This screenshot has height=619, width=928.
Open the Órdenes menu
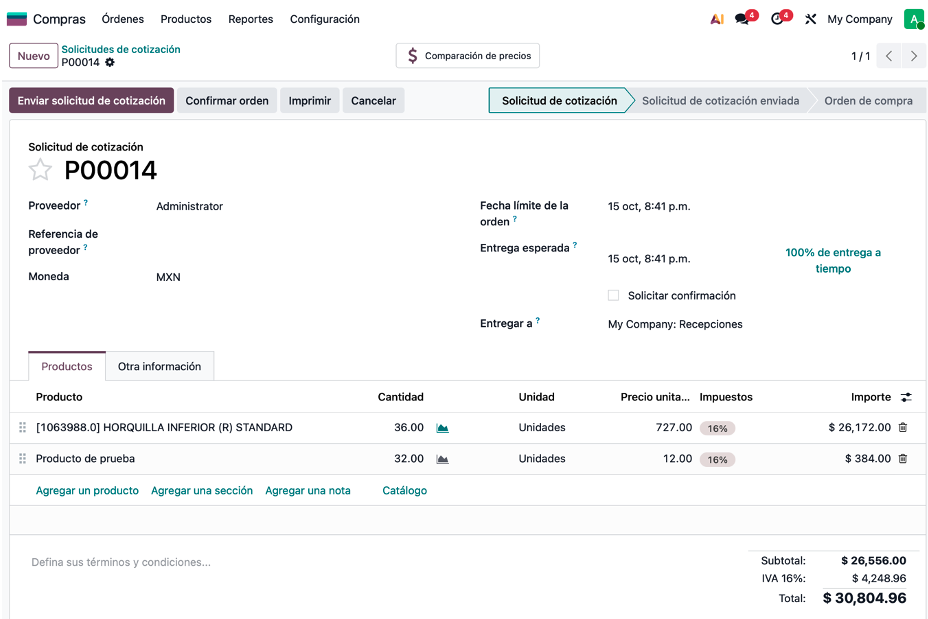click(123, 19)
